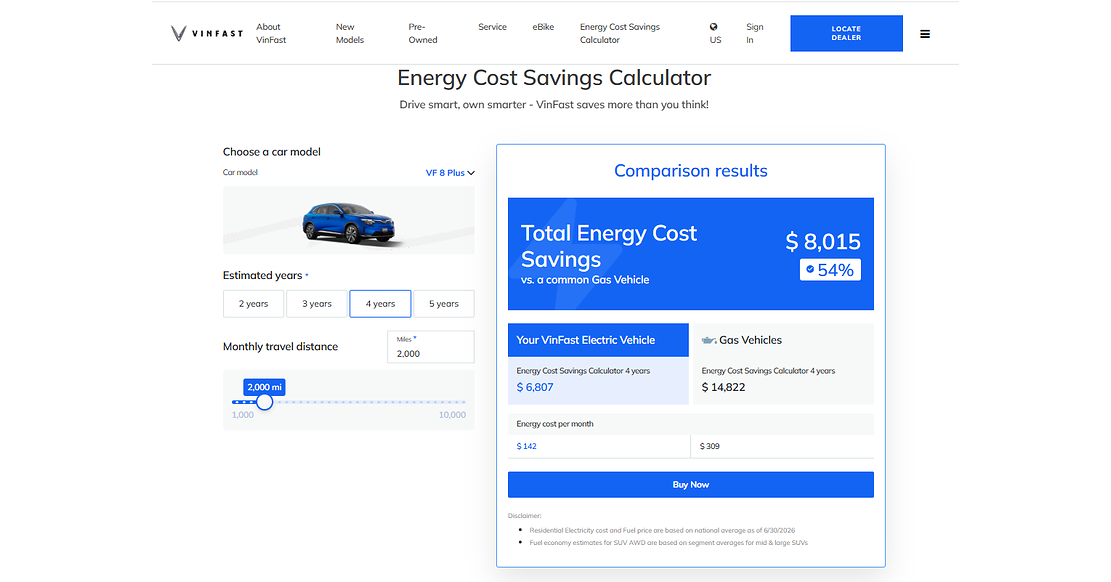Click the Residential Electricity cost disclaimer line
1111x582 pixels.
pyautogui.click(x=662, y=530)
